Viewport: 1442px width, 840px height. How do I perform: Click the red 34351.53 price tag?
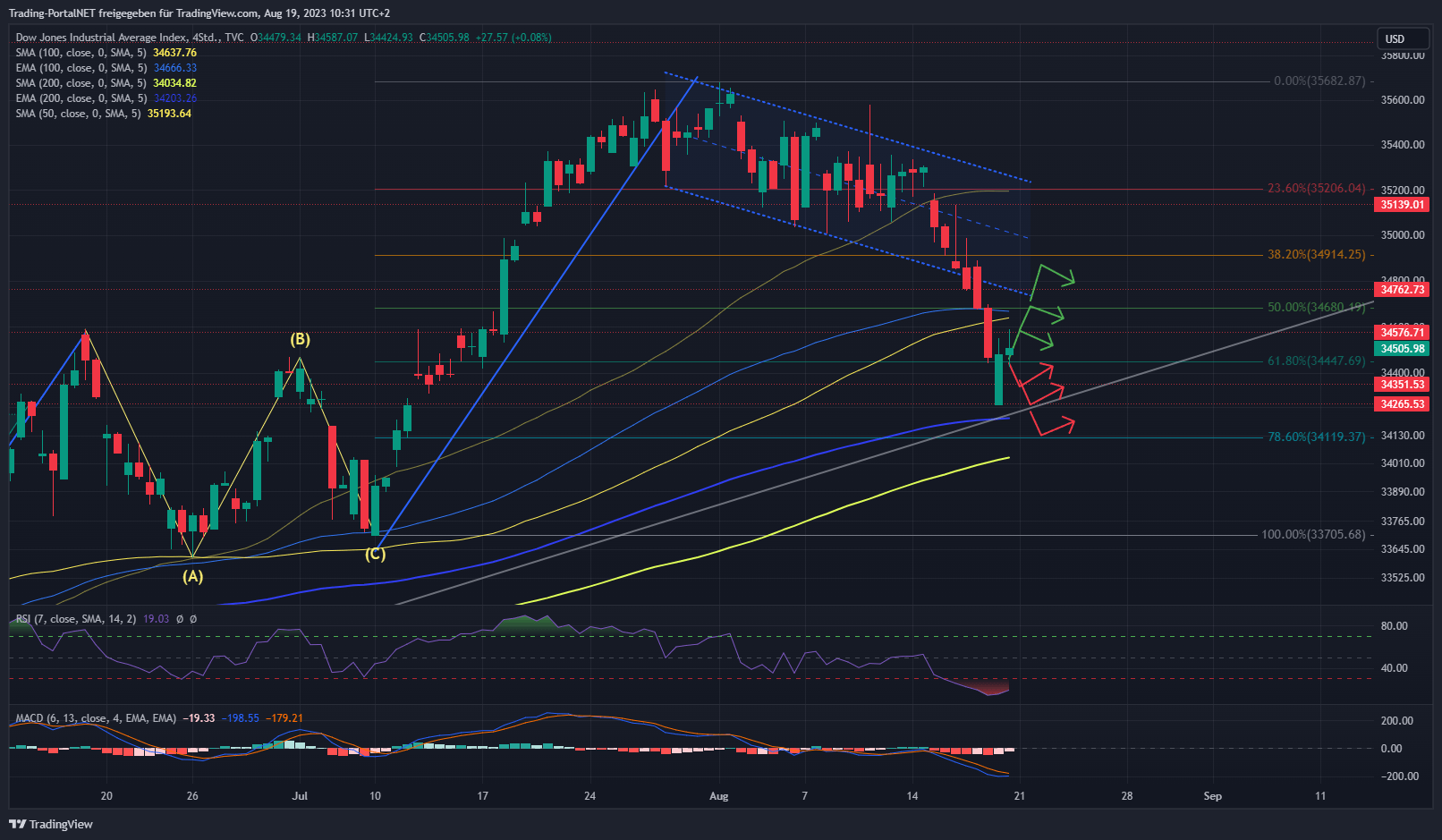1402,385
